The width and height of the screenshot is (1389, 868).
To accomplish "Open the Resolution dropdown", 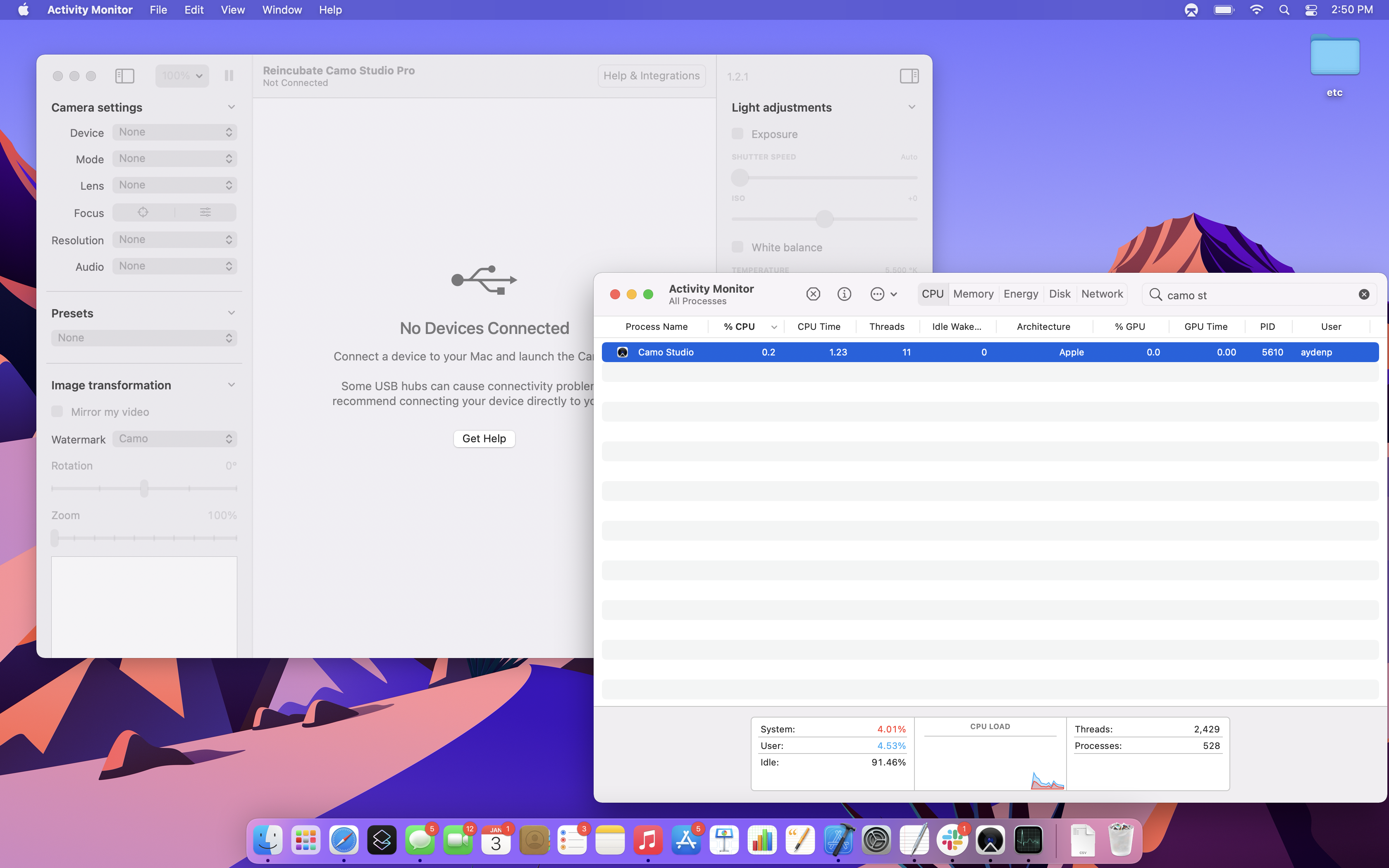I will pyautogui.click(x=174, y=239).
